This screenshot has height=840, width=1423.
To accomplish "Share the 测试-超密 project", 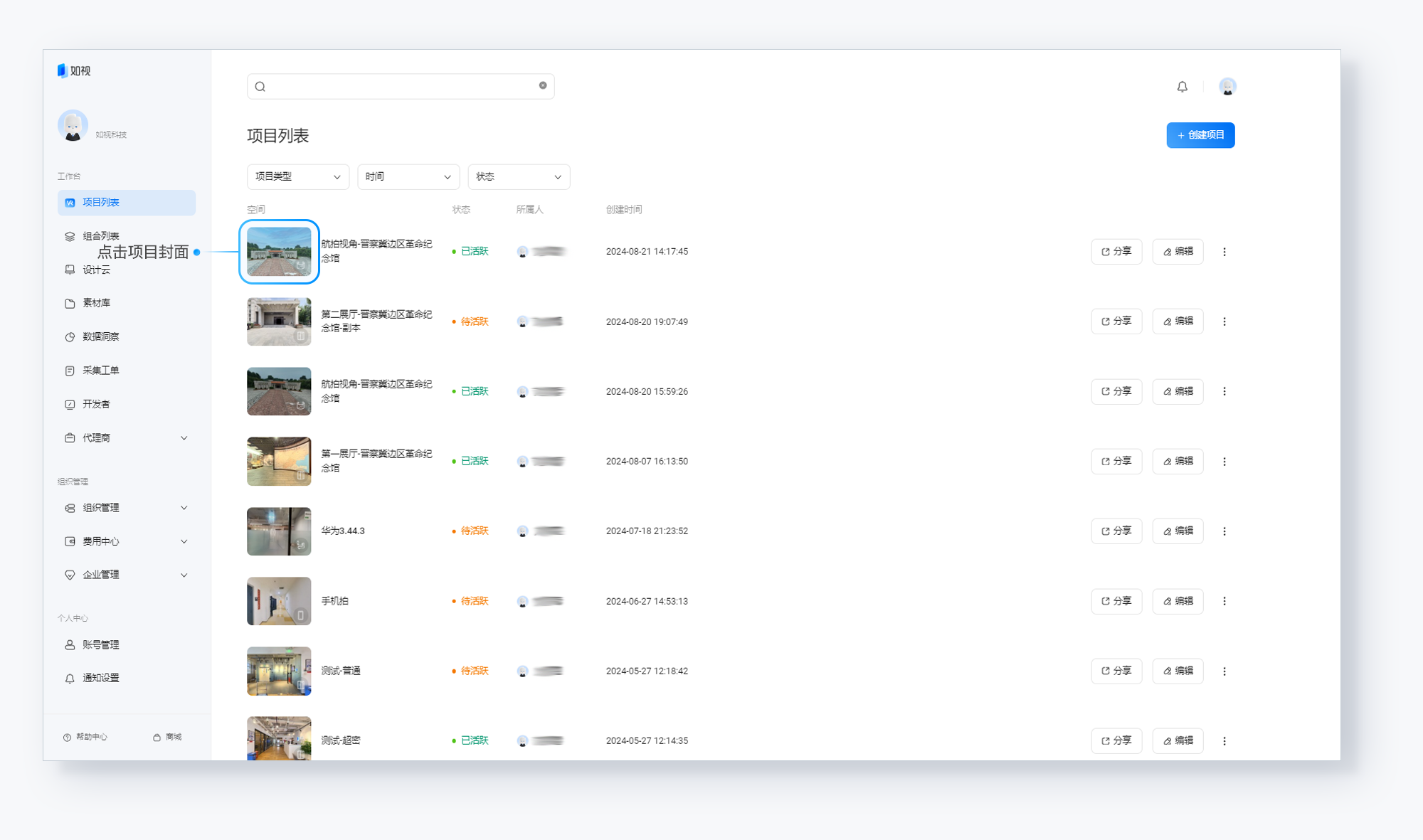I will click(1116, 741).
